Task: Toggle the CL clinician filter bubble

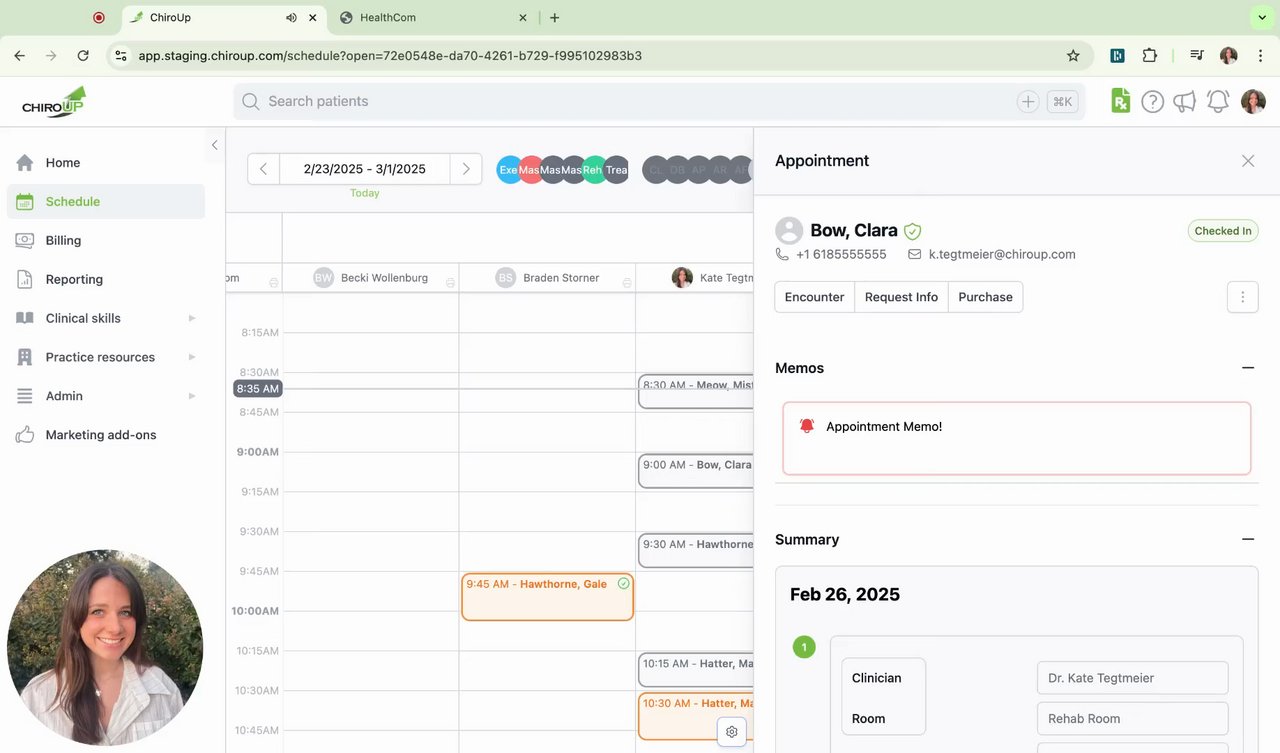Action: tap(655, 170)
